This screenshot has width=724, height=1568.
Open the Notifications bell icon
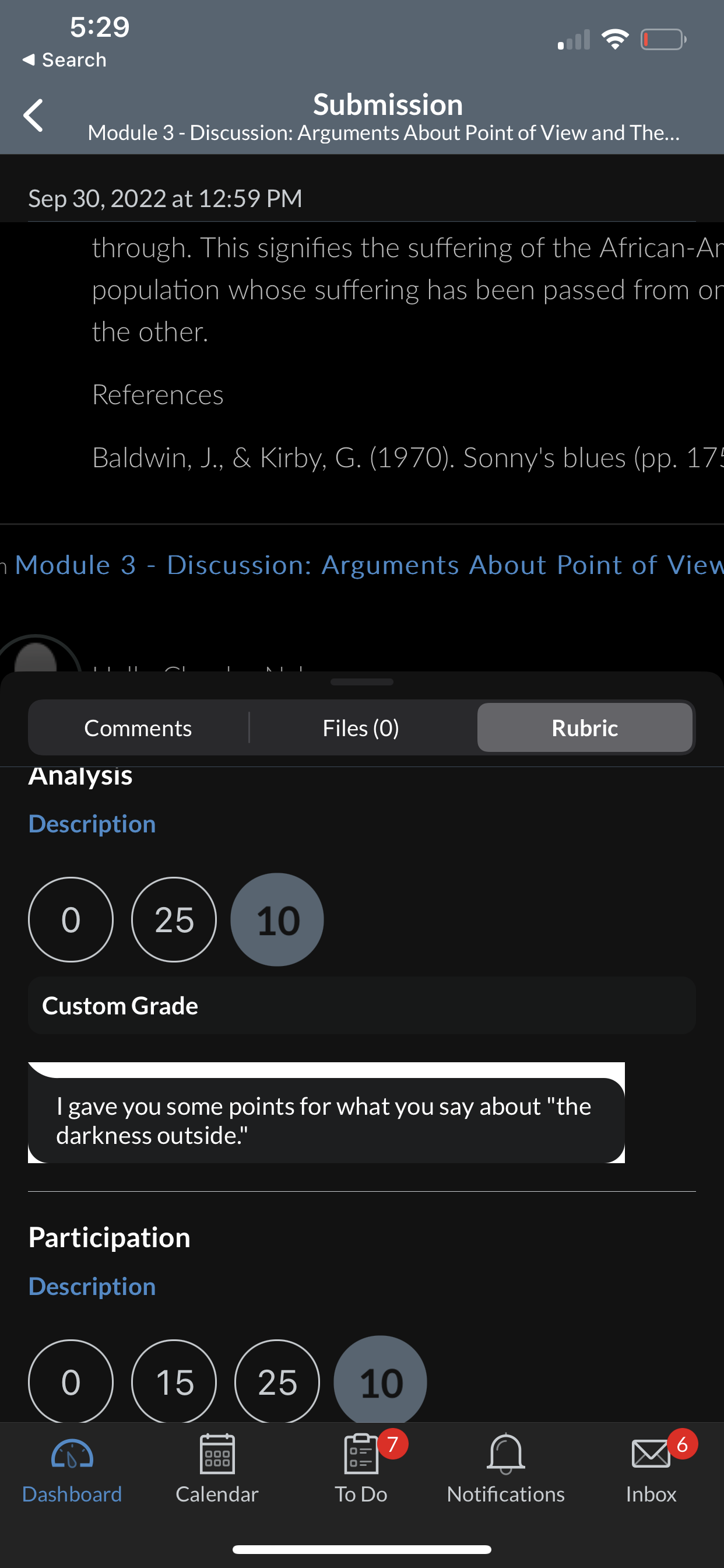(x=505, y=1454)
